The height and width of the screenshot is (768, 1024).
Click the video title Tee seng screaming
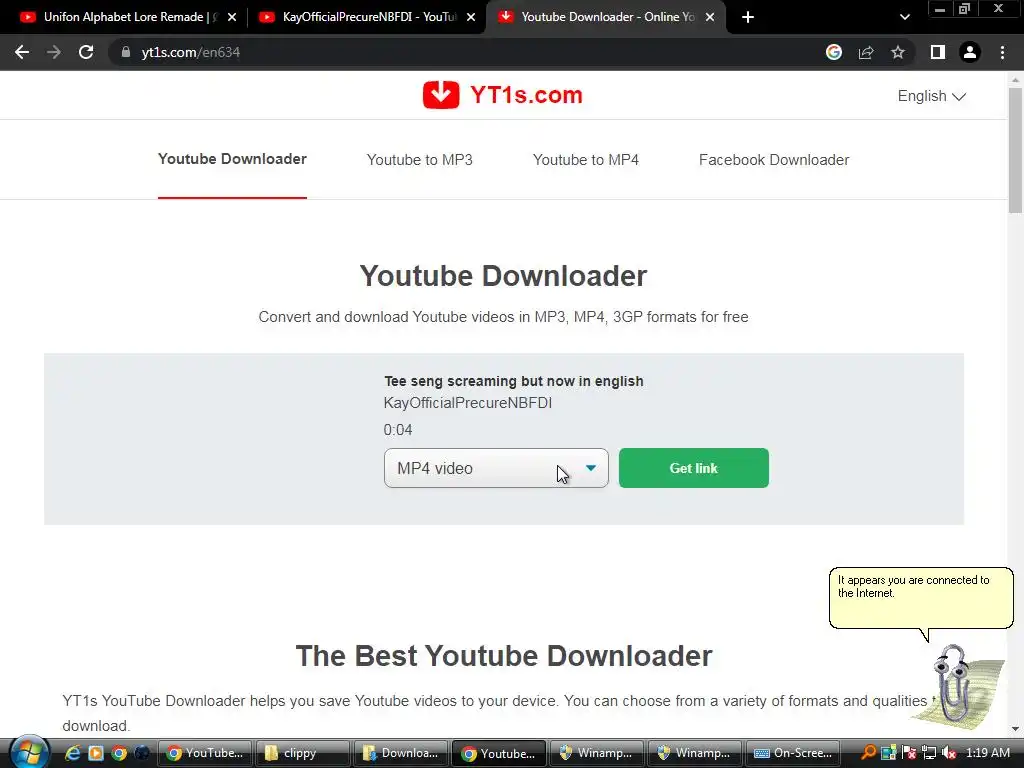tap(513, 381)
